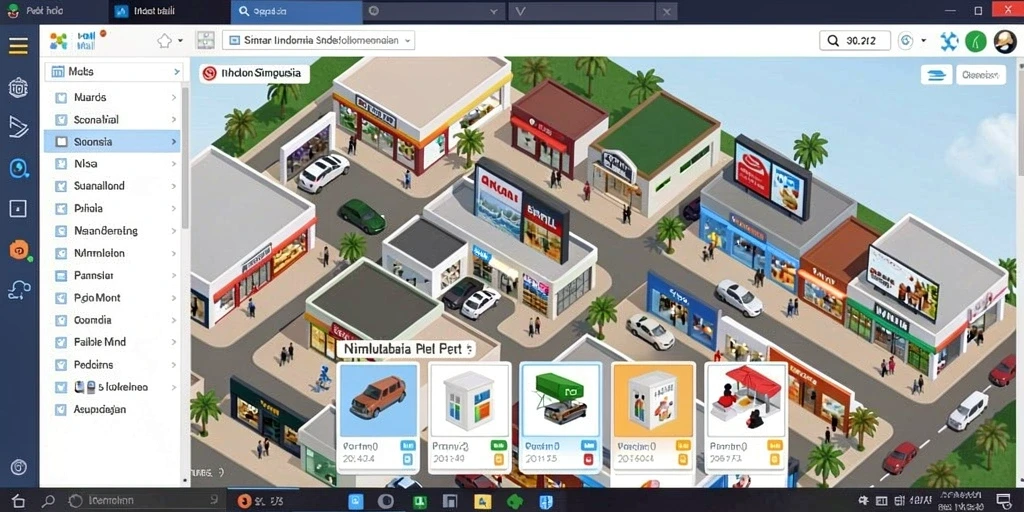1024x512 pixels.
Task: Click the red circle icon in Inhdon Simgusia label
Action: pyautogui.click(x=209, y=73)
